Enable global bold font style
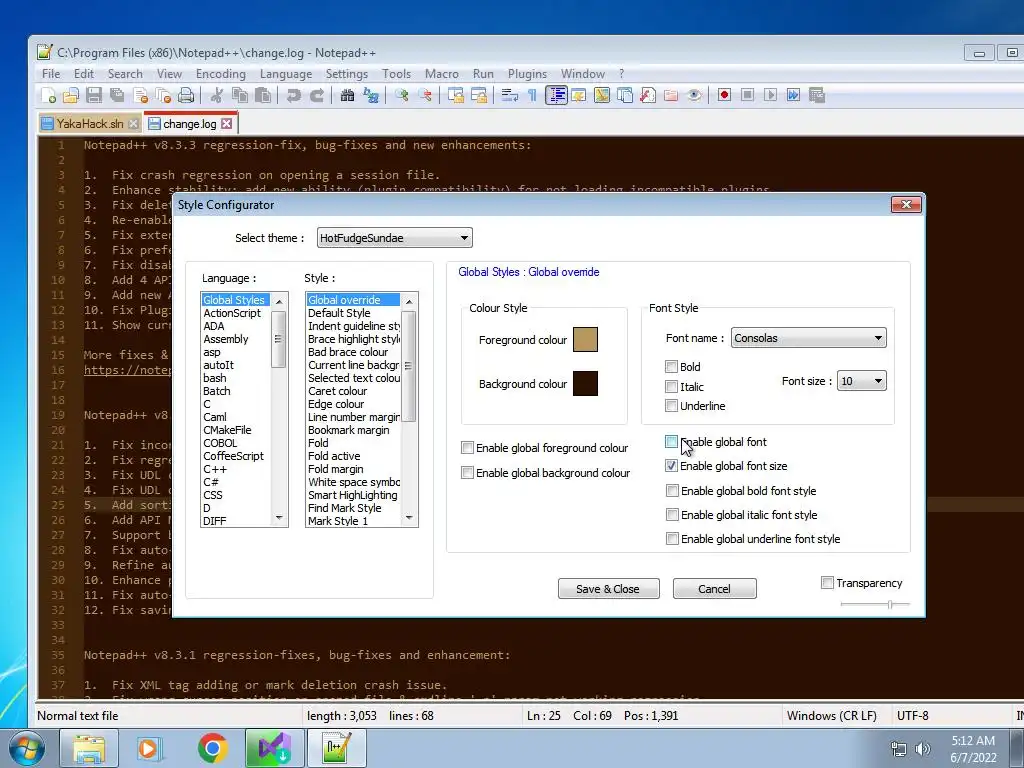1024x768 pixels. [672, 490]
